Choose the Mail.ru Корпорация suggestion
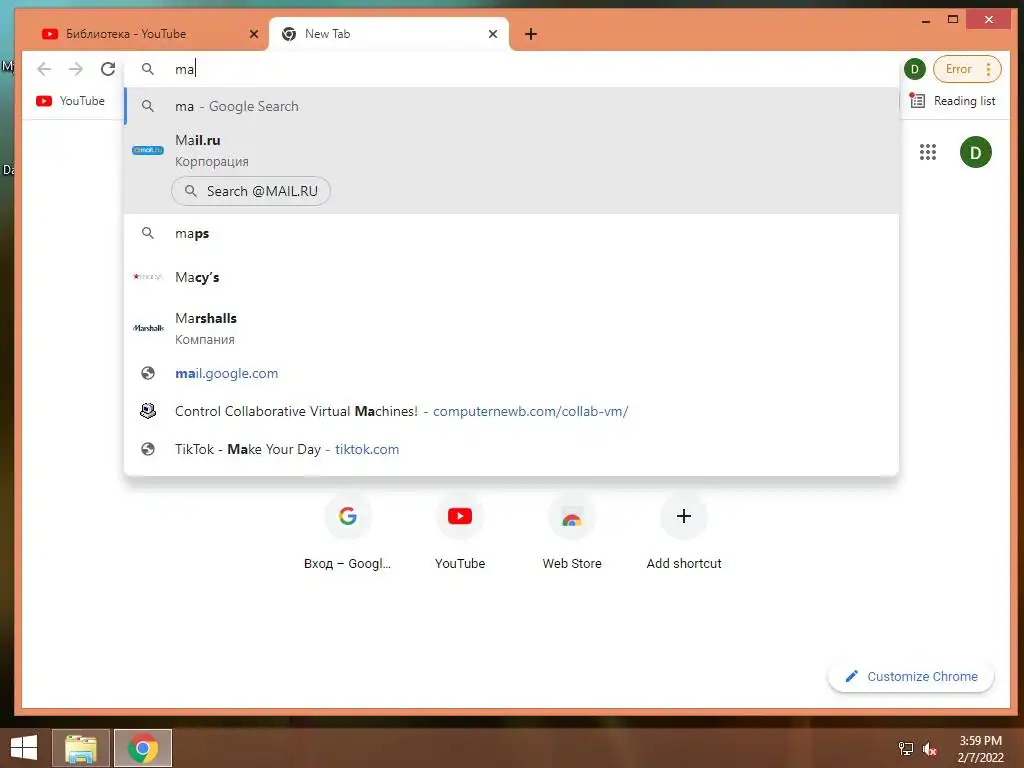Viewport: 1024px width, 768px height. click(511, 150)
